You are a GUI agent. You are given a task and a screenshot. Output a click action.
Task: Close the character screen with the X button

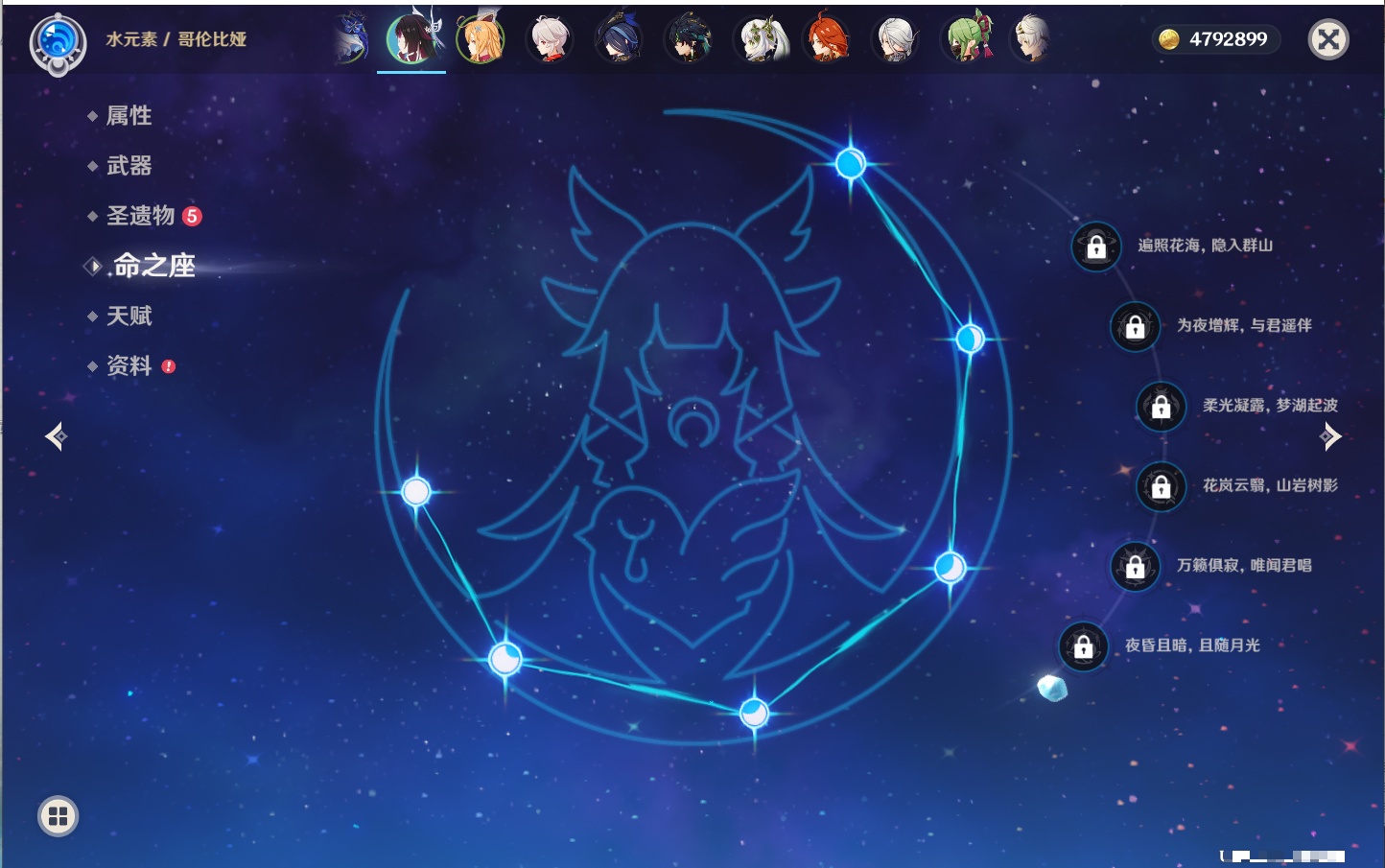[x=1328, y=39]
